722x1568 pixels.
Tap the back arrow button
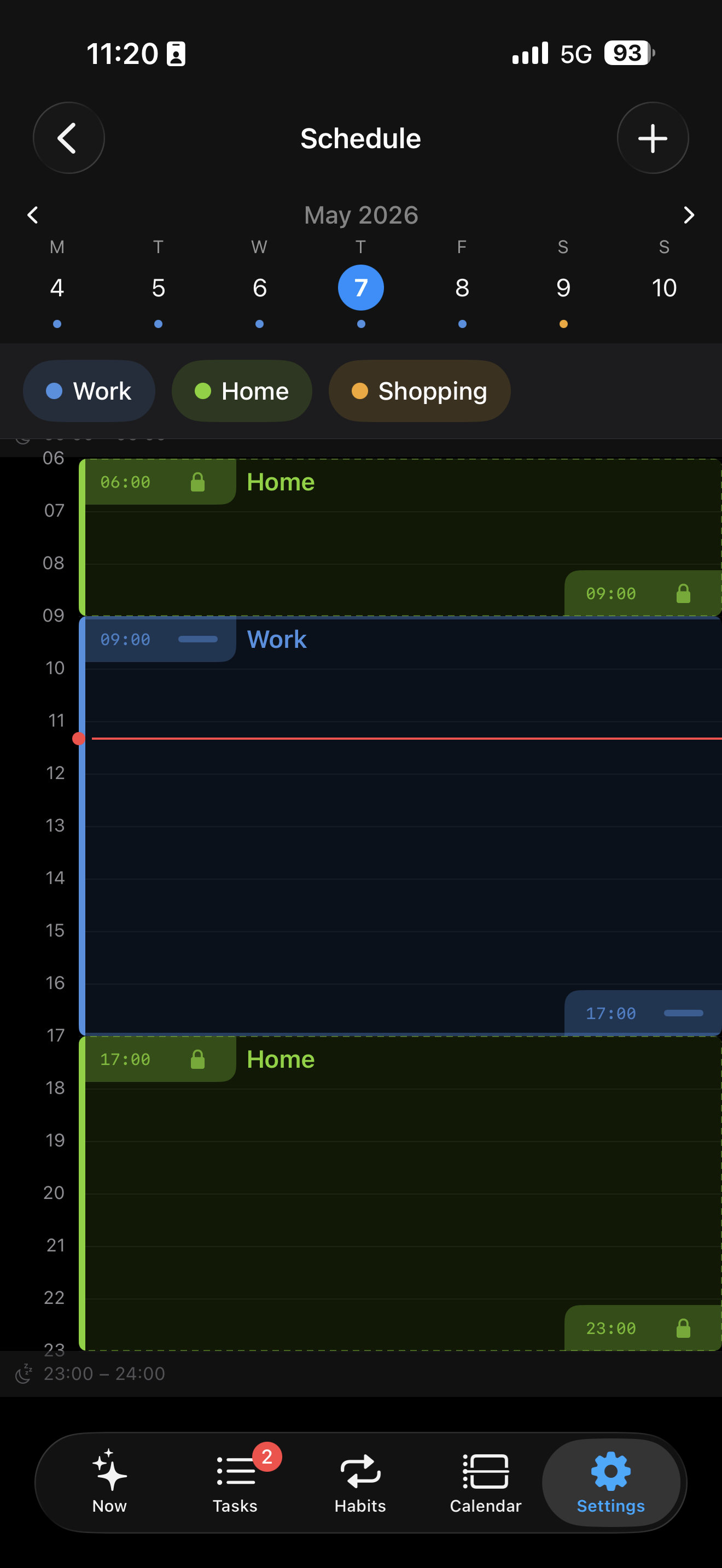click(69, 138)
